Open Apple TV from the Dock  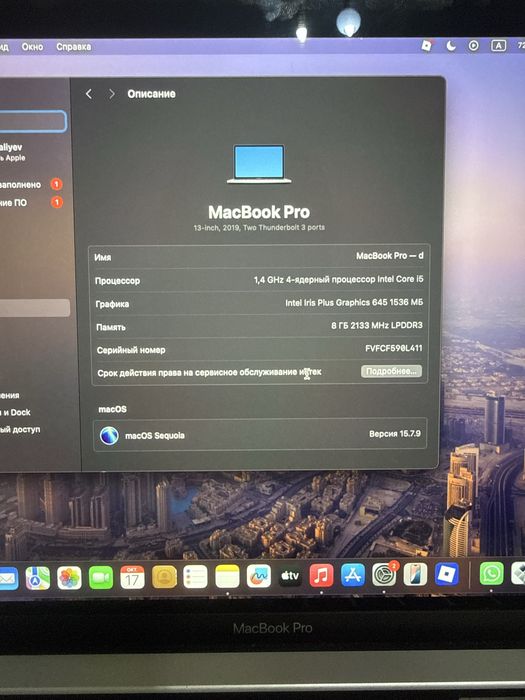coord(290,576)
